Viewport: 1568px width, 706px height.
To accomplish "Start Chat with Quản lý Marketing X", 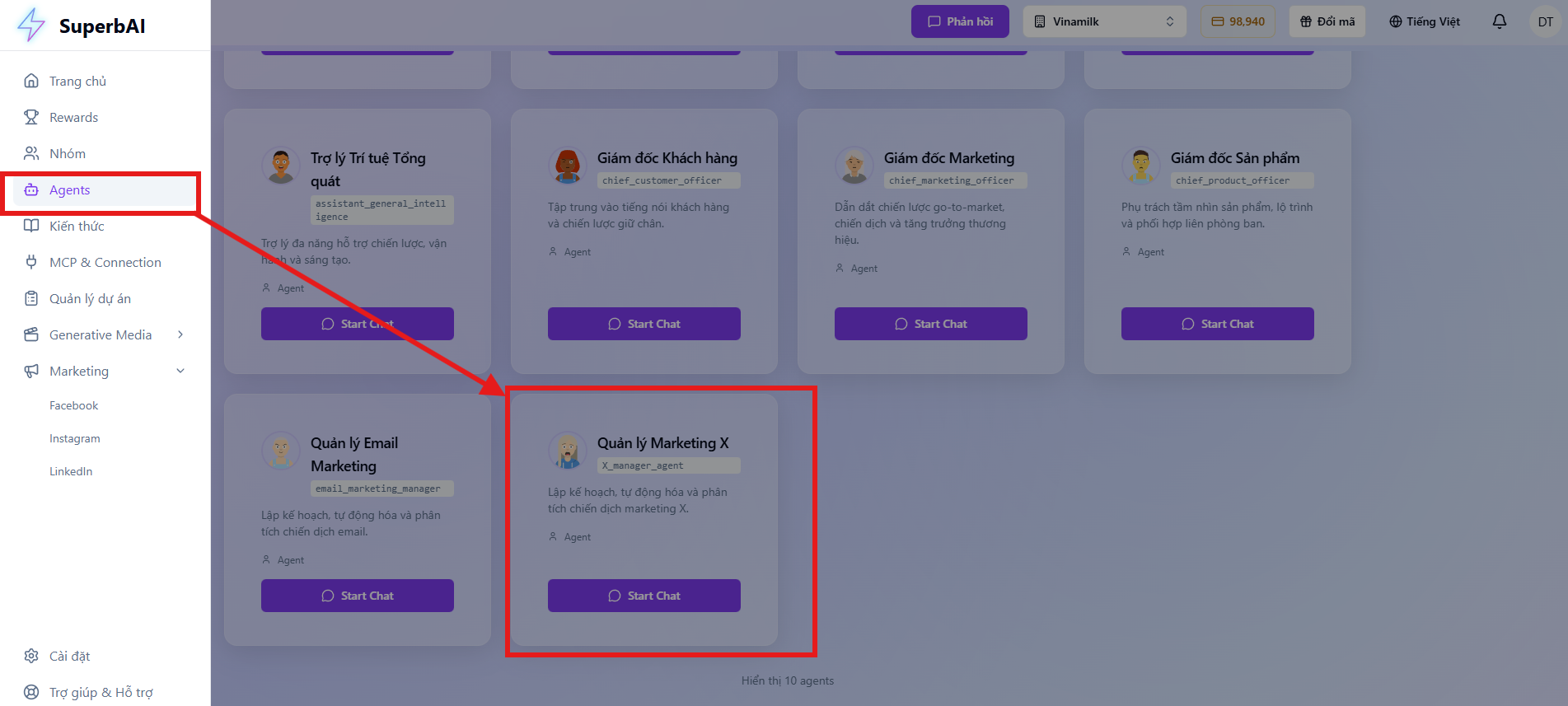I will pyautogui.click(x=644, y=596).
